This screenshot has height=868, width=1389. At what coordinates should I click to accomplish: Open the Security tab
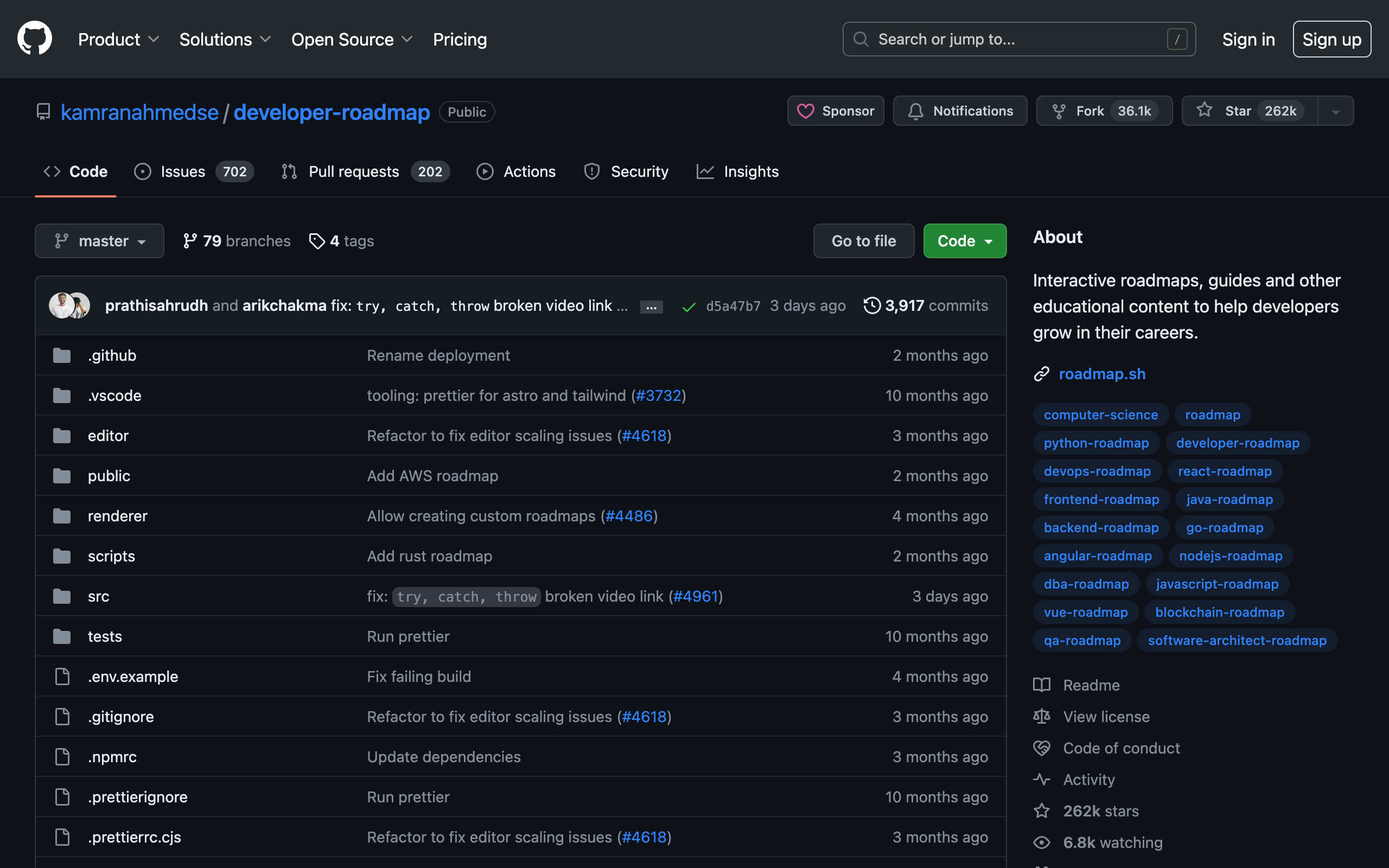626,171
